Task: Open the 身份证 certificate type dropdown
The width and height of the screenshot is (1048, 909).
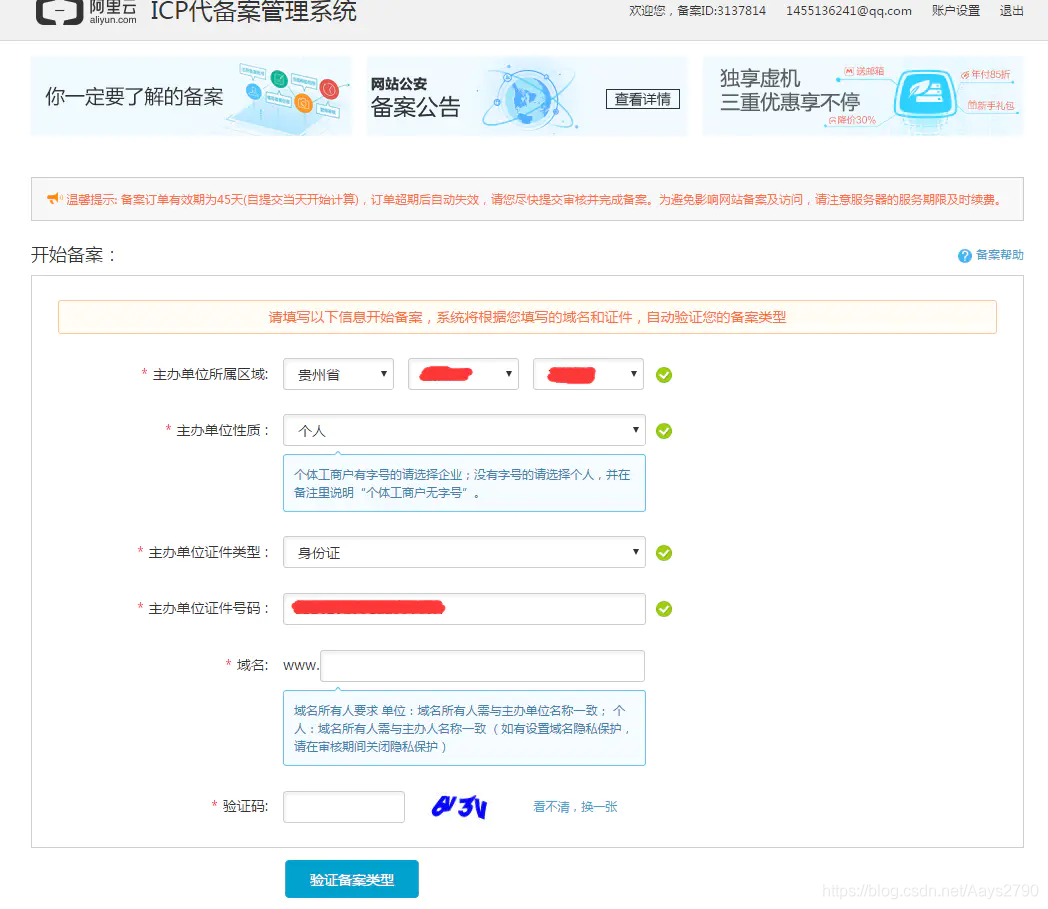Action: point(464,552)
